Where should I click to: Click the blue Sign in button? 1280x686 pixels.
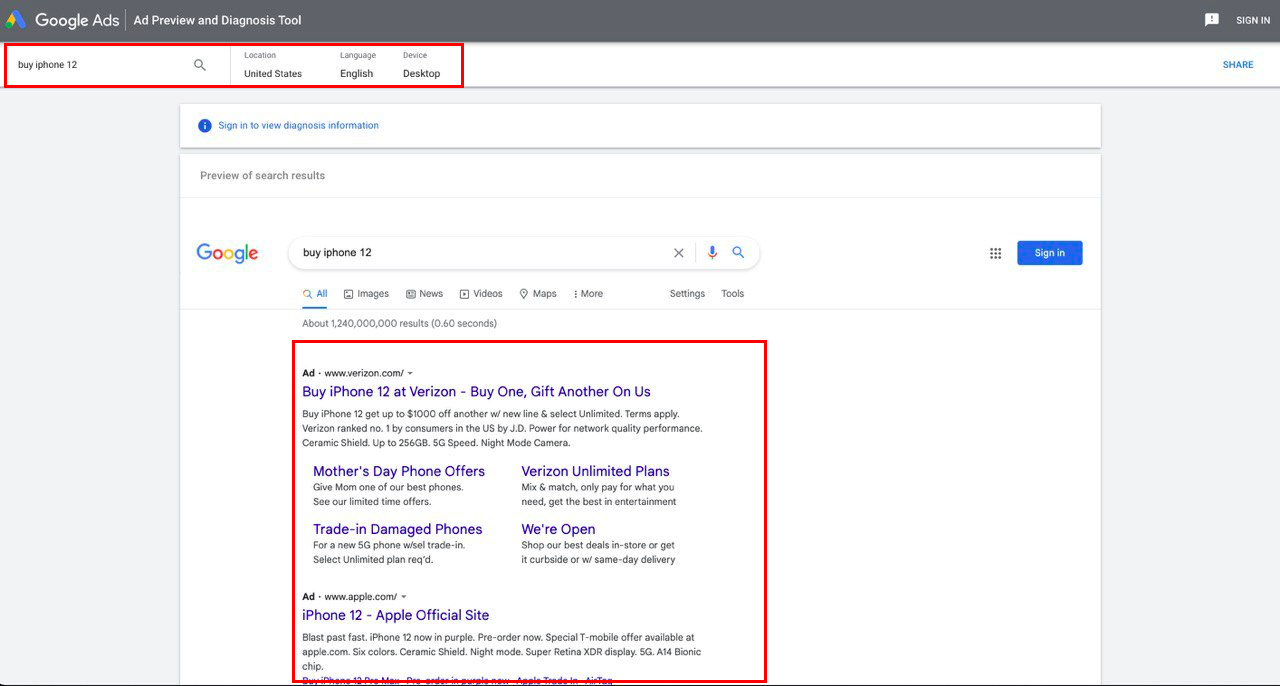click(x=1050, y=253)
